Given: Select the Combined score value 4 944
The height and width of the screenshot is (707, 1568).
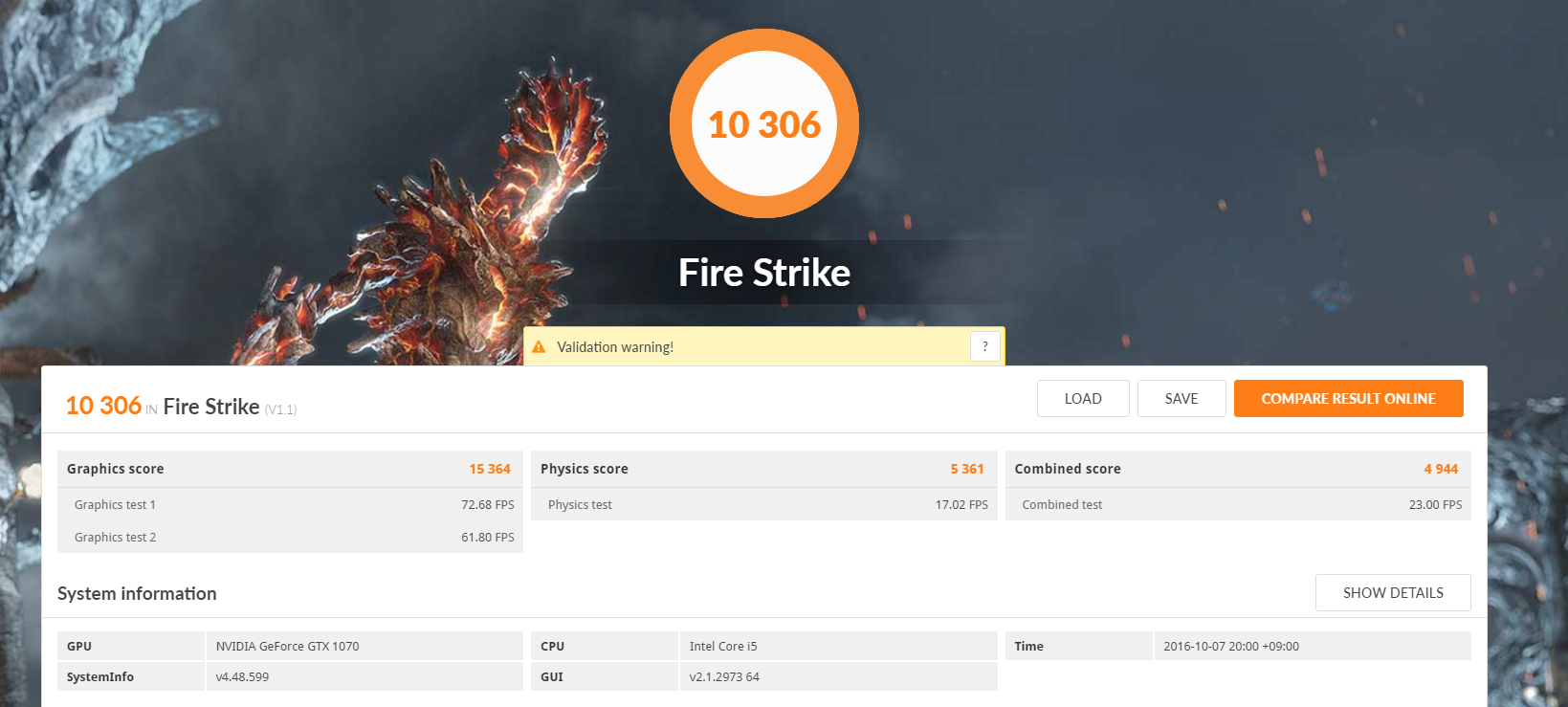Looking at the screenshot, I should (x=1441, y=469).
